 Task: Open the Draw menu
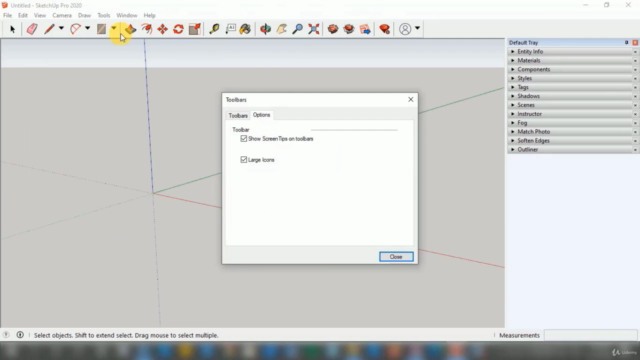point(84,16)
